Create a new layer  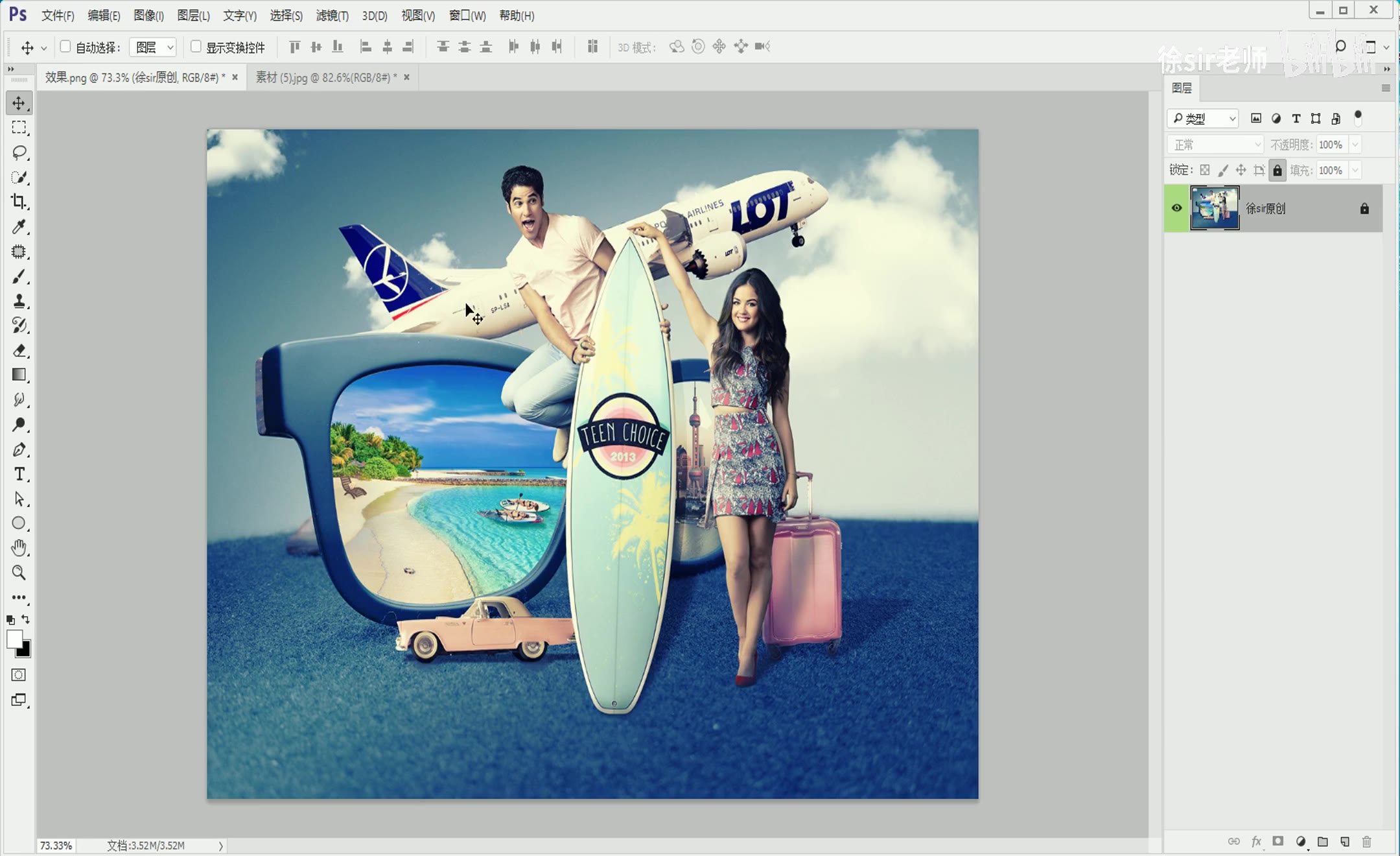coord(1345,842)
